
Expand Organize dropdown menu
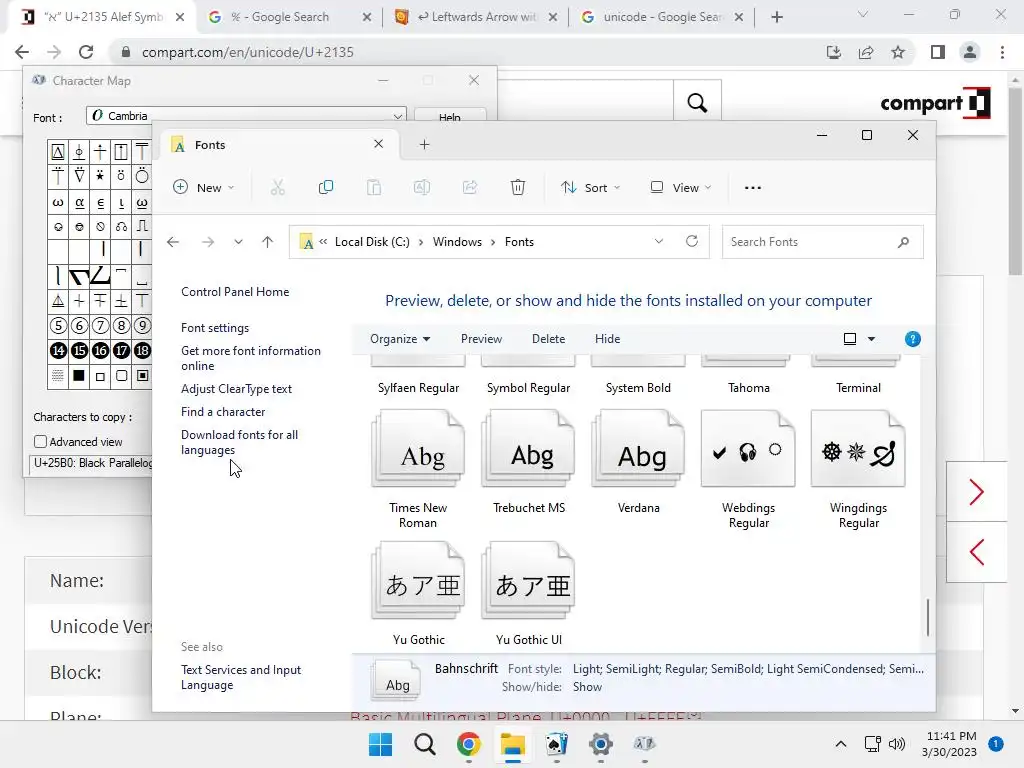pos(400,339)
